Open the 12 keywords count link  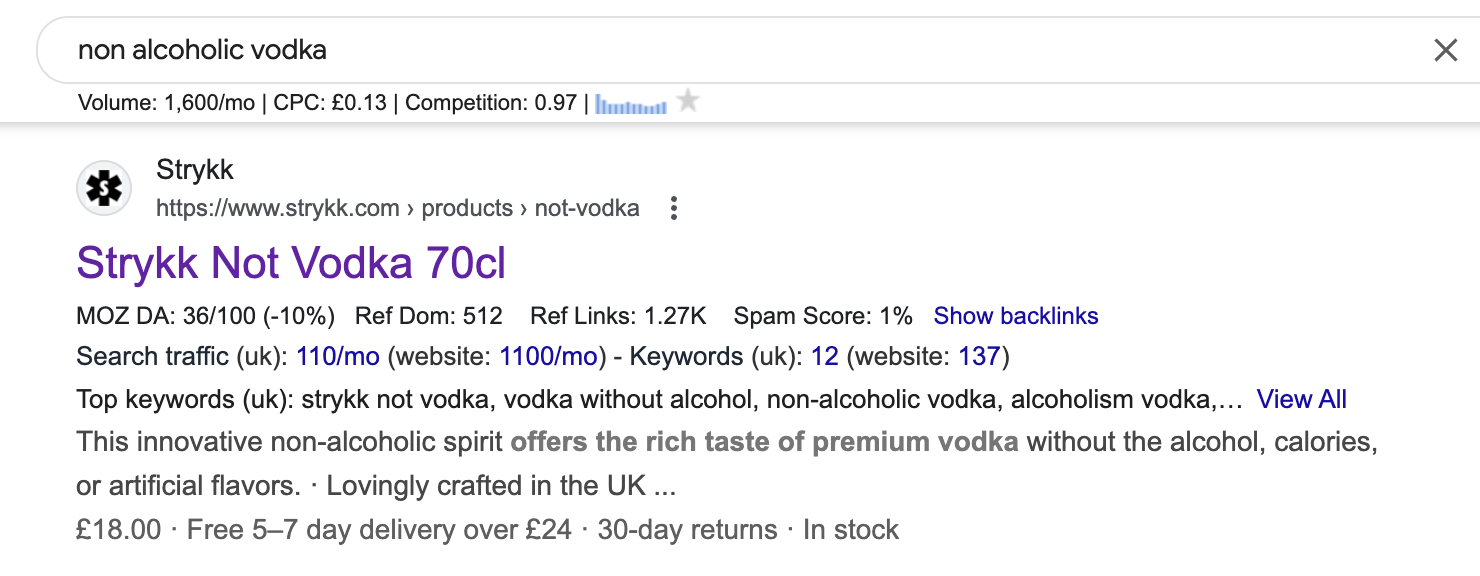(x=825, y=357)
